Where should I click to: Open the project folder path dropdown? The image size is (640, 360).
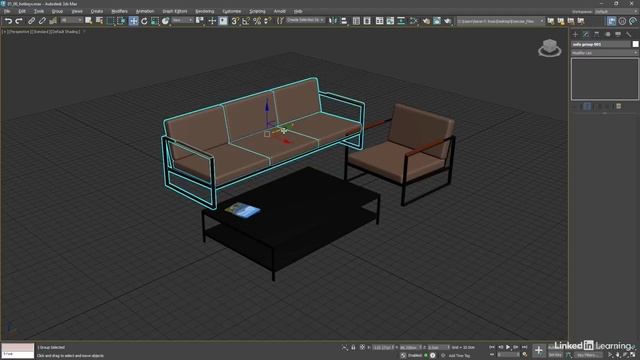(500, 21)
